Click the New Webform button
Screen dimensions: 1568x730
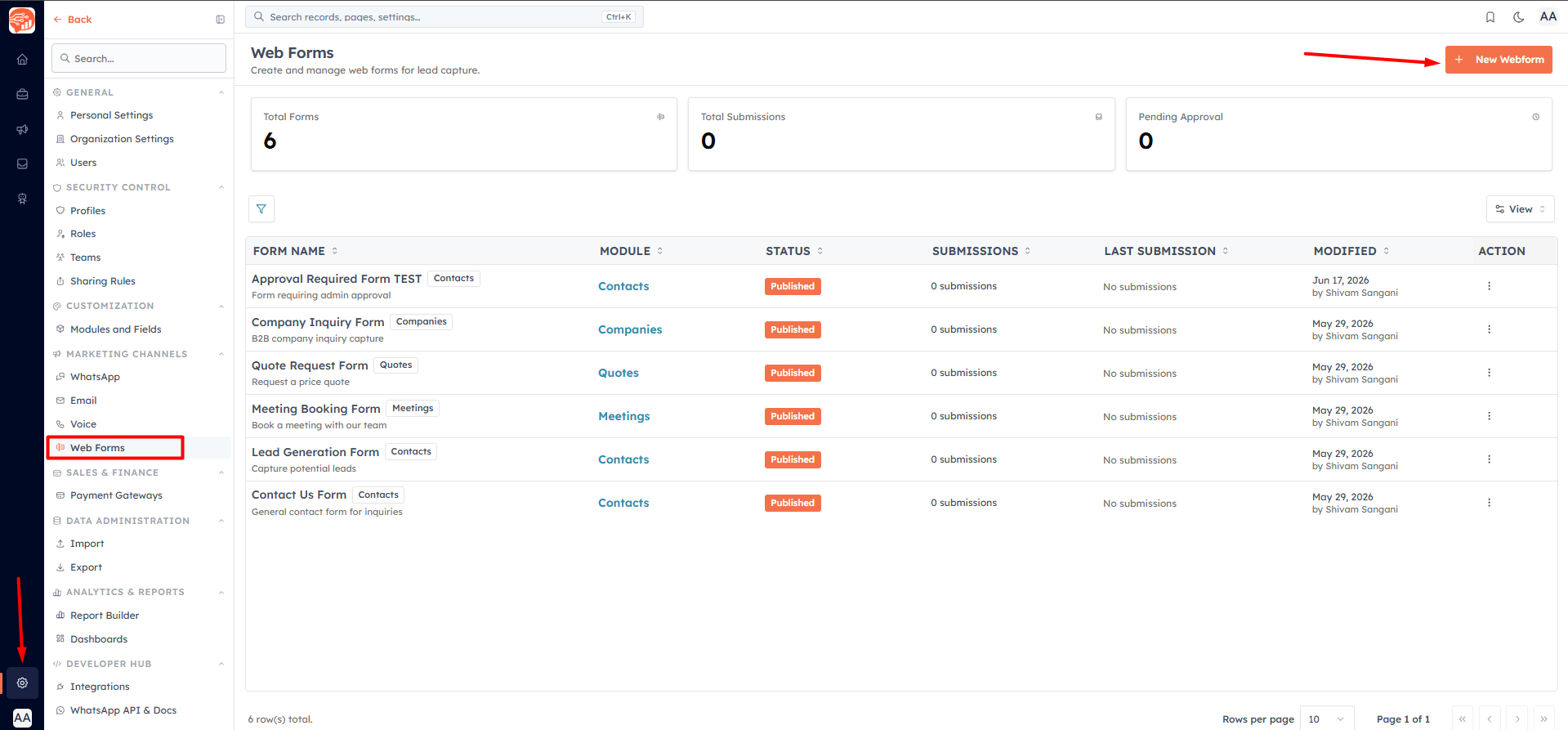pyautogui.click(x=1499, y=60)
